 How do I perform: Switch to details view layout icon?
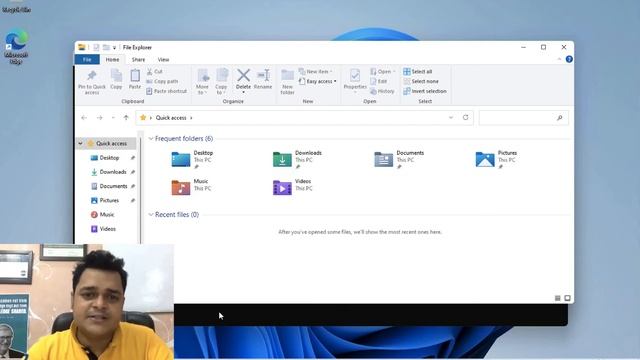click(x=558, y=298)
